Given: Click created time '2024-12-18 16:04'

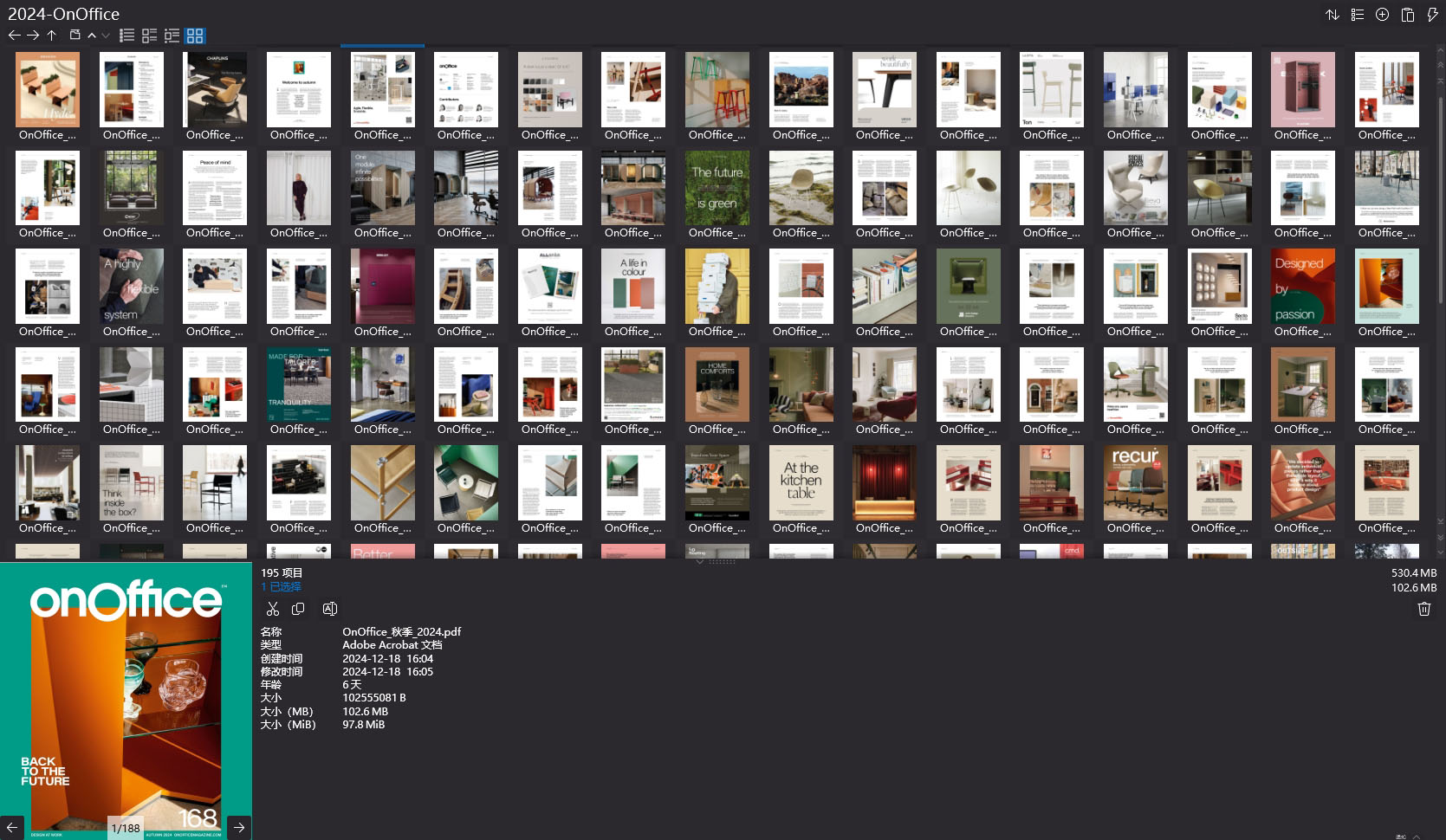Looking at the screenshot, I should [387, 659].
